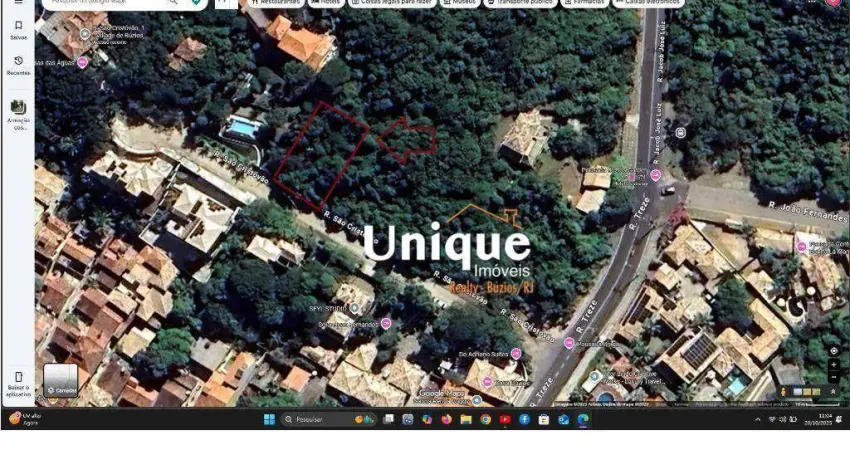This screenshot has height=450, width=850.
Task: Select the pink lodging pin near R. Treze junction
Action: (x=656, y=175)
